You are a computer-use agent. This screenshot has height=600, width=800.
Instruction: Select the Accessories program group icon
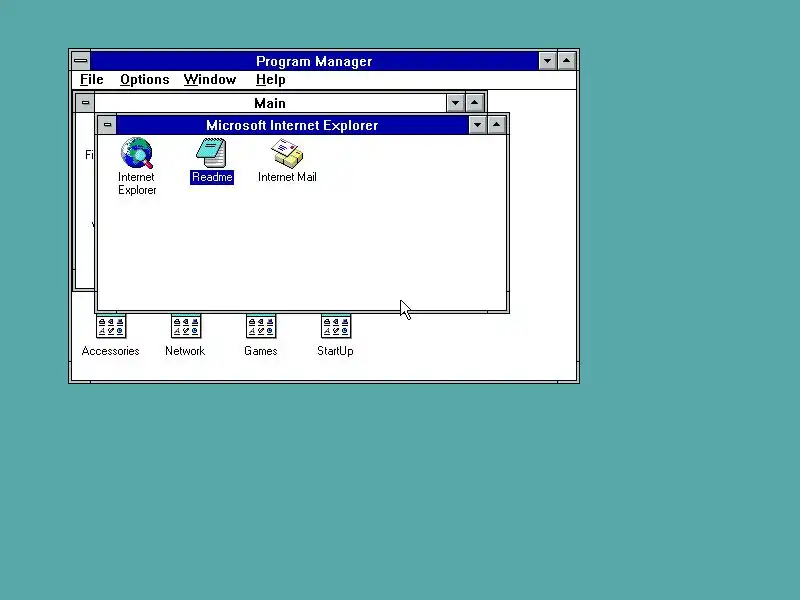(x=111, y=326)
